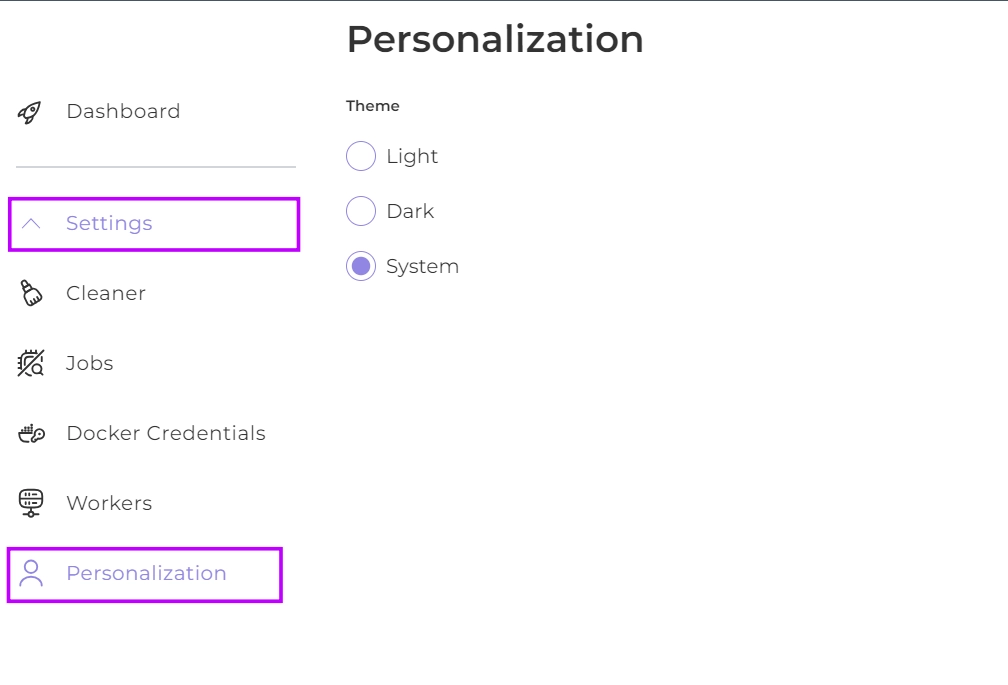This screenshot has width=1008, height=685.
Task: Open the Jobs settings page
Action: click(x=90, y=363)
